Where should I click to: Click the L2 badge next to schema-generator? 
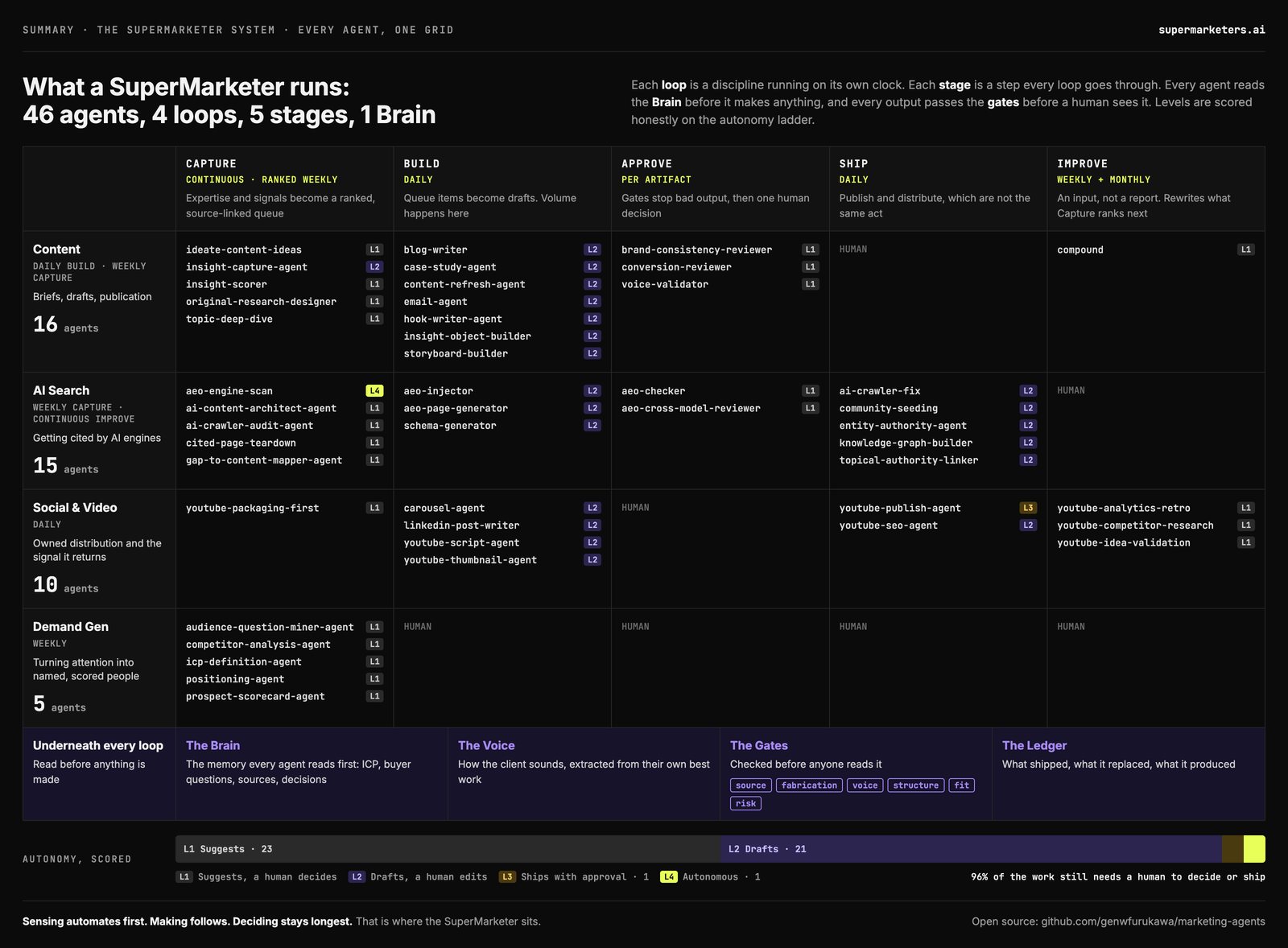tap(592, 426)
